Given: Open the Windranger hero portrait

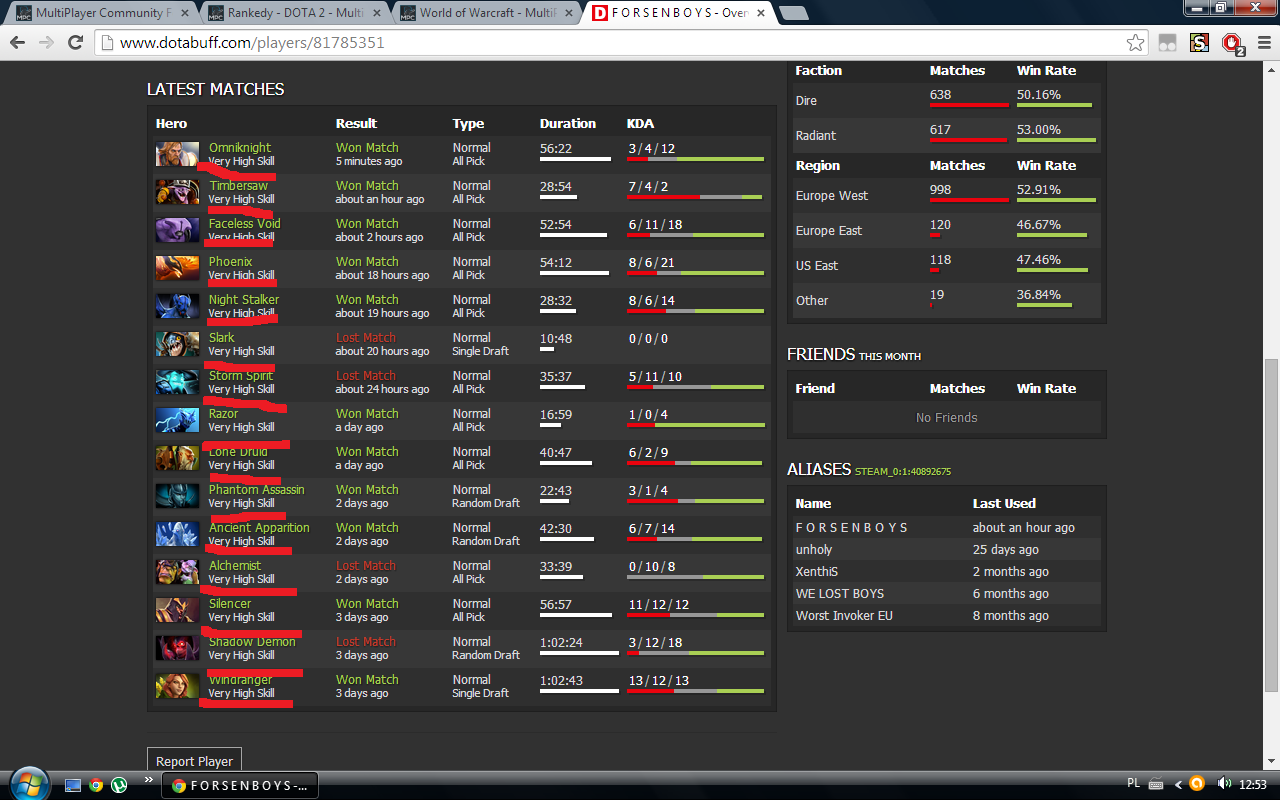Looking at the screenshot, I should [177, 687].
